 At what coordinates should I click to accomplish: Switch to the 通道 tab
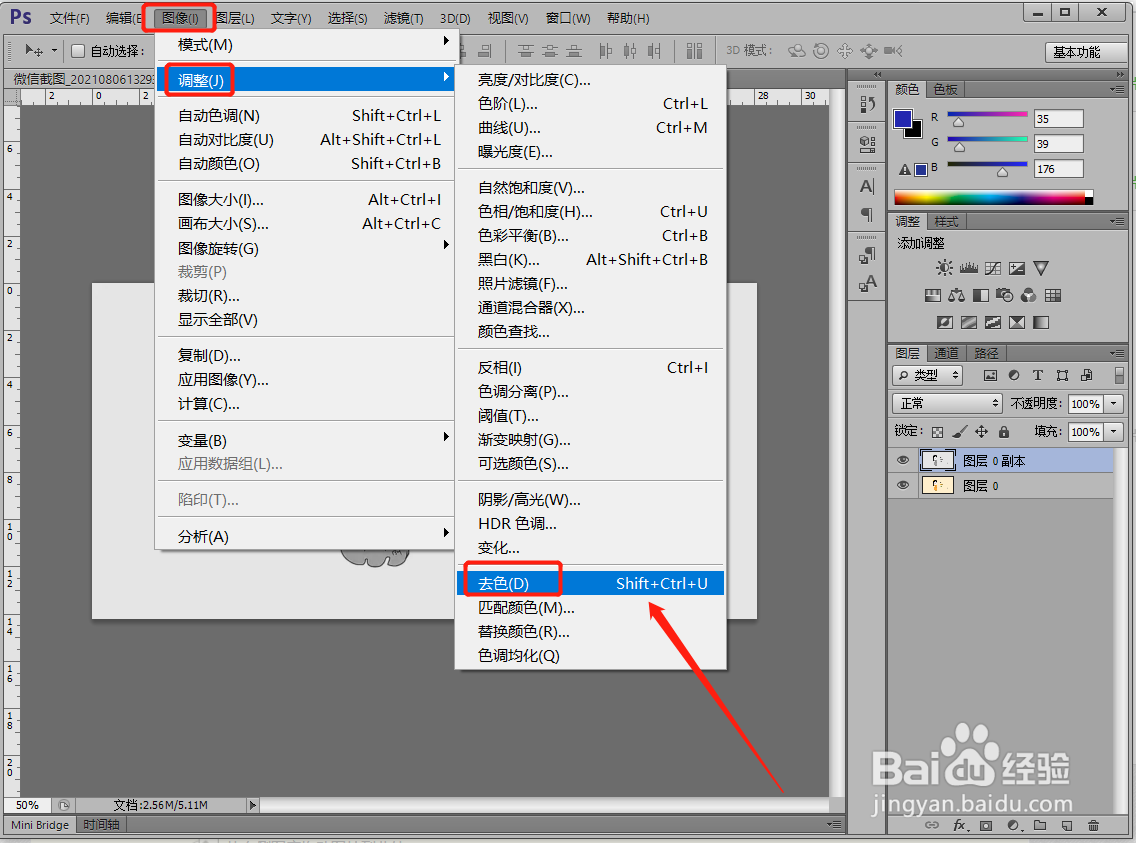(946, 353)
